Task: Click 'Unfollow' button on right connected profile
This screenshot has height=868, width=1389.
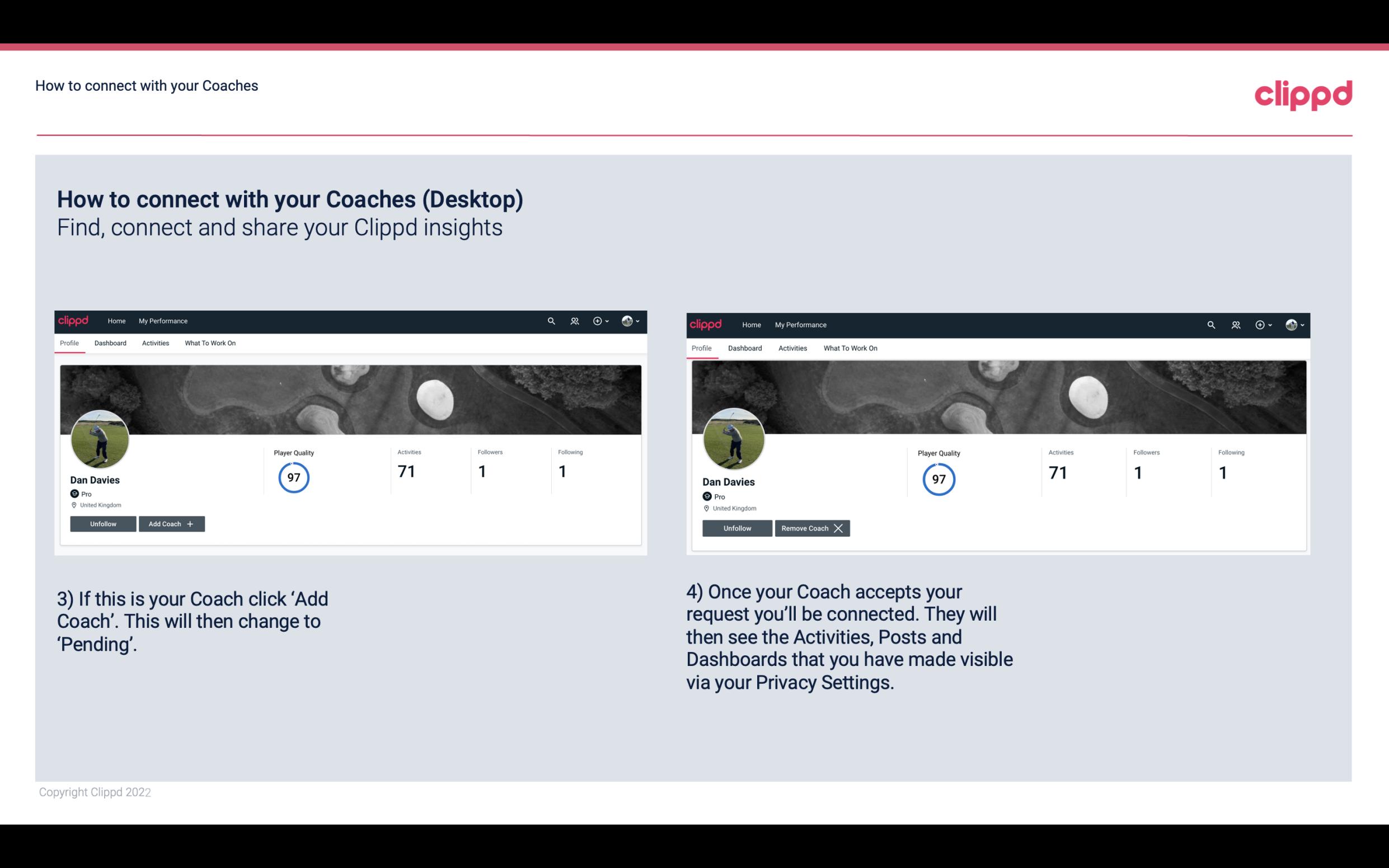Action: 736,528
